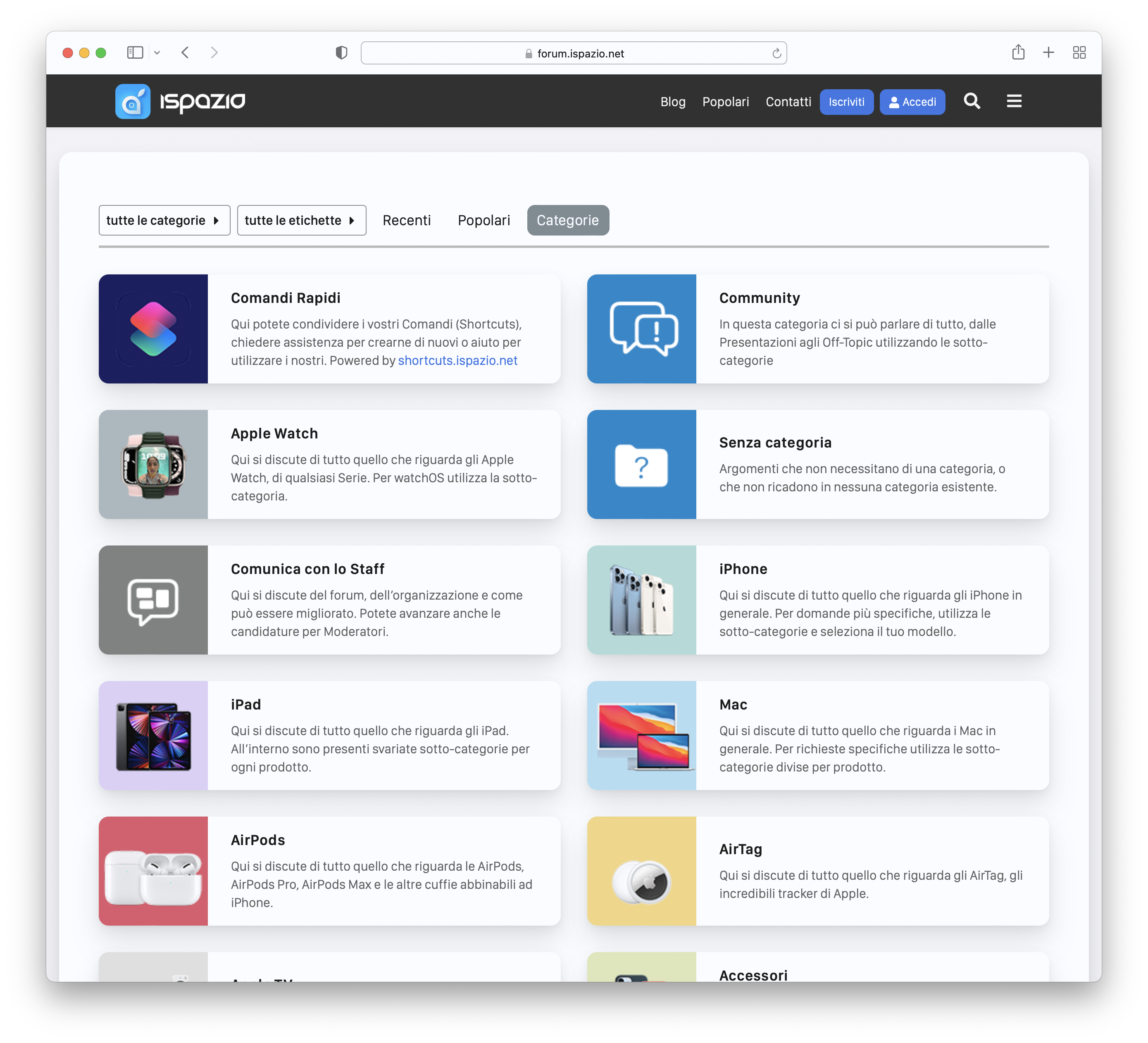Image resolution: width=1148 pixels, height=1043 pixels.
Task: Click the Comandi Rapidi Shortcuts icon
Action: [x=153, y=329]
